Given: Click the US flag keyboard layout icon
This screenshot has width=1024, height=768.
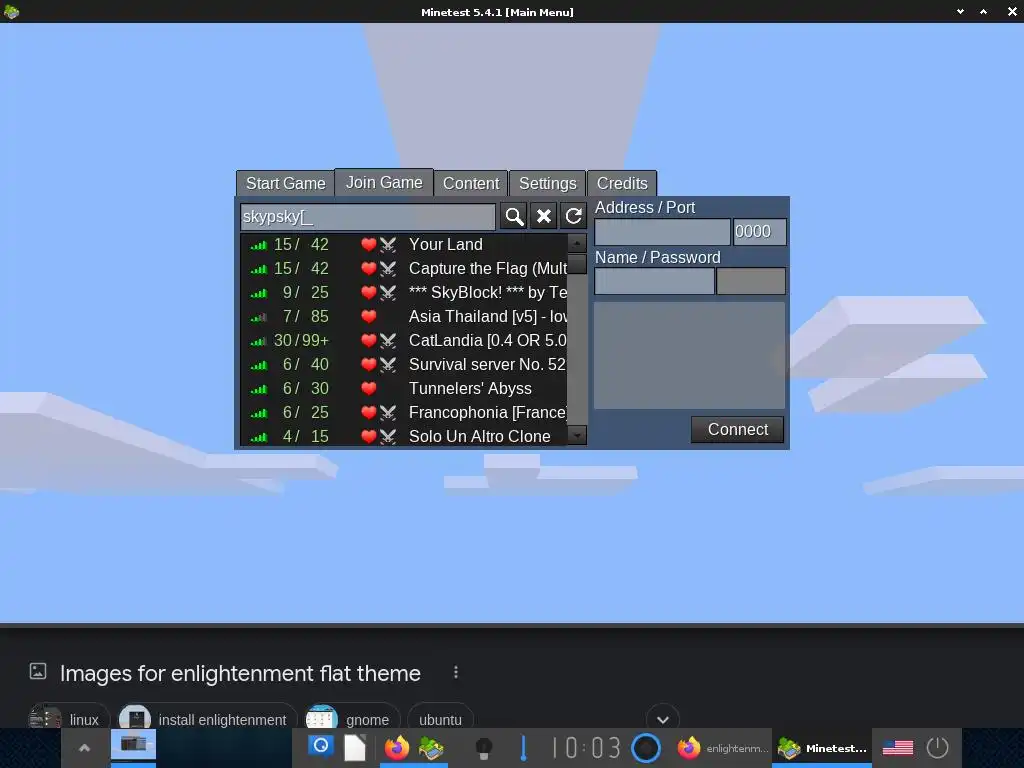Looking at the screenshot, I should tap(898, 747).
